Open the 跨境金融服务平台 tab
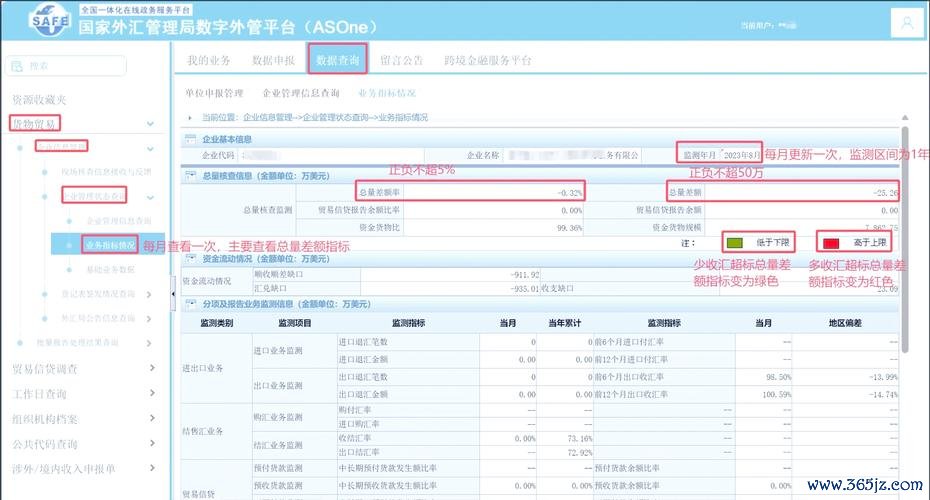Viewport: 930px width, 500px height. 488,60
